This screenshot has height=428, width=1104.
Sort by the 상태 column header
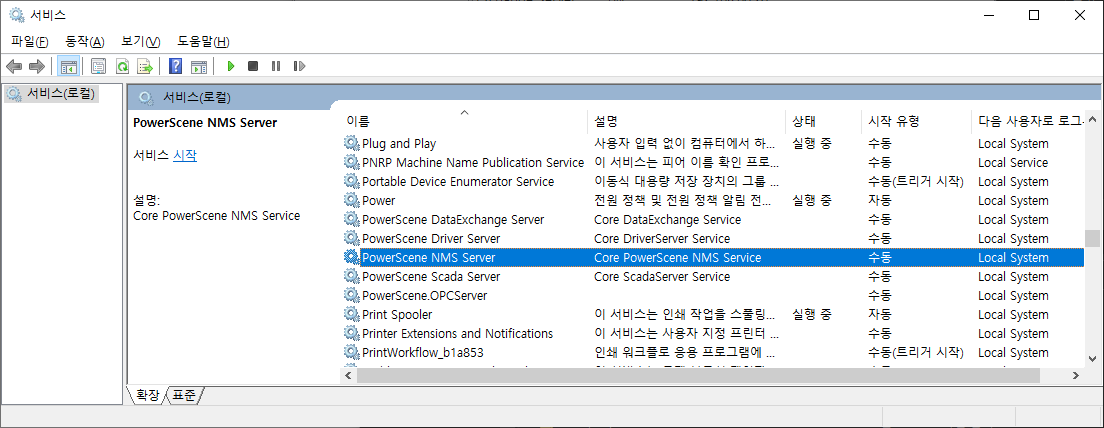pyautogui.click(x=823, y=121)
